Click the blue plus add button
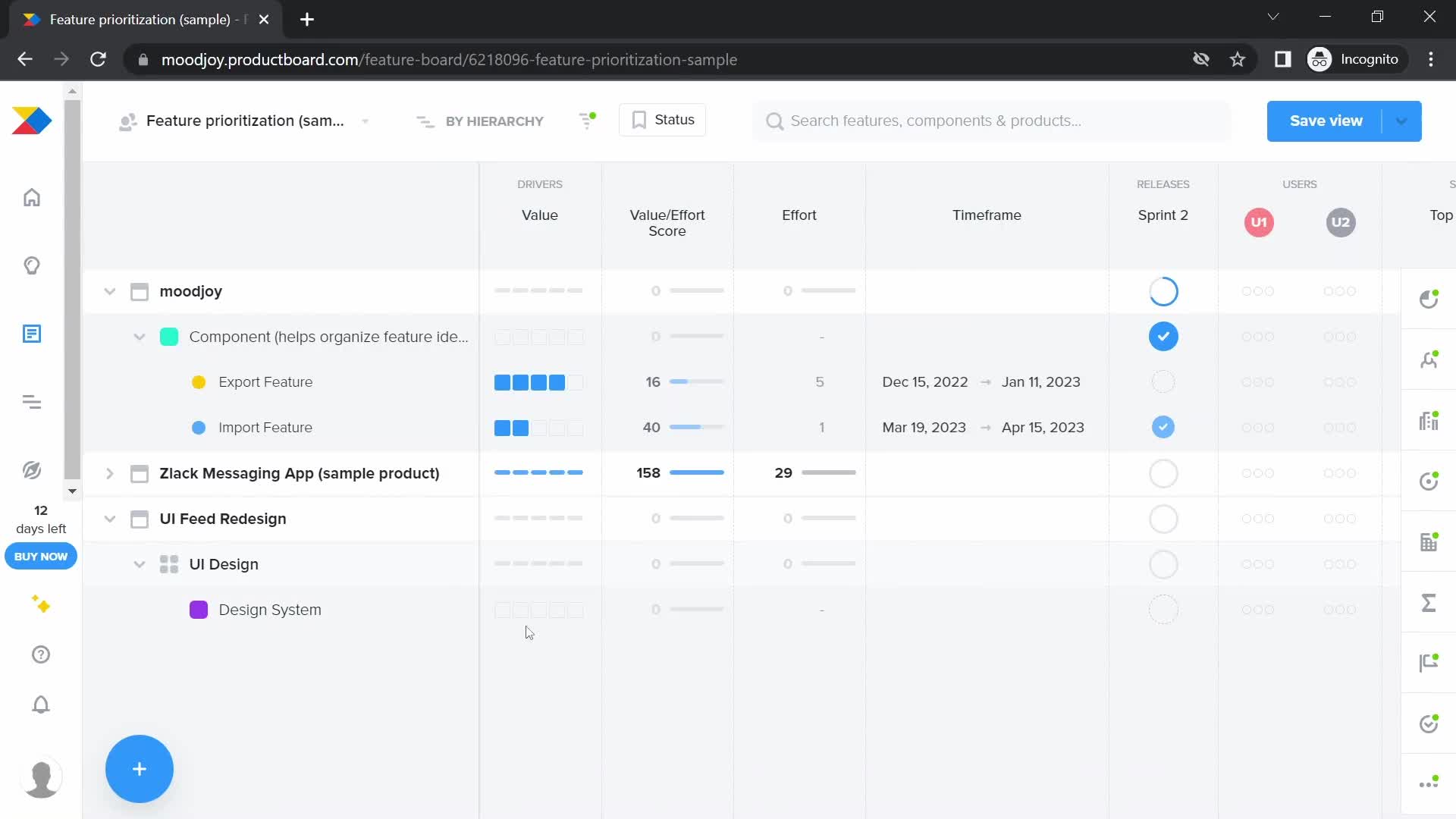 (x=139, y=769)
